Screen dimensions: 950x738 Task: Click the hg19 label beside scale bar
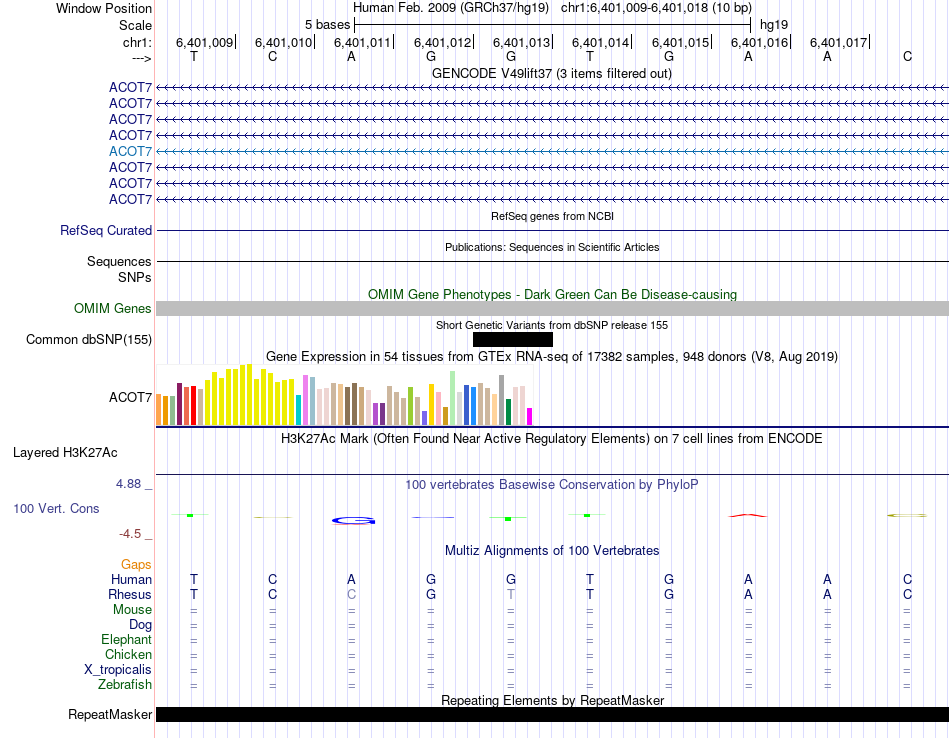click(774, 25)
